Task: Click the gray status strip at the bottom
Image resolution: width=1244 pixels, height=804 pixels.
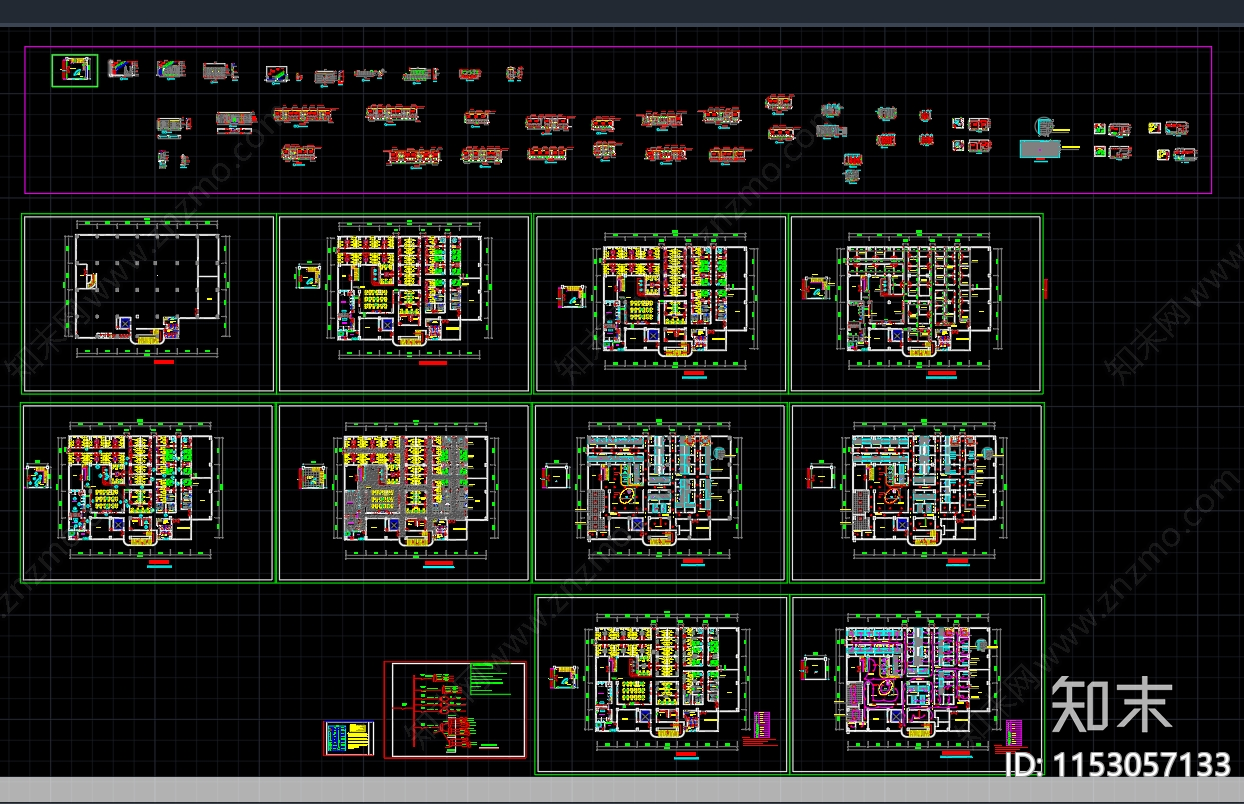Action: point(622,789)
